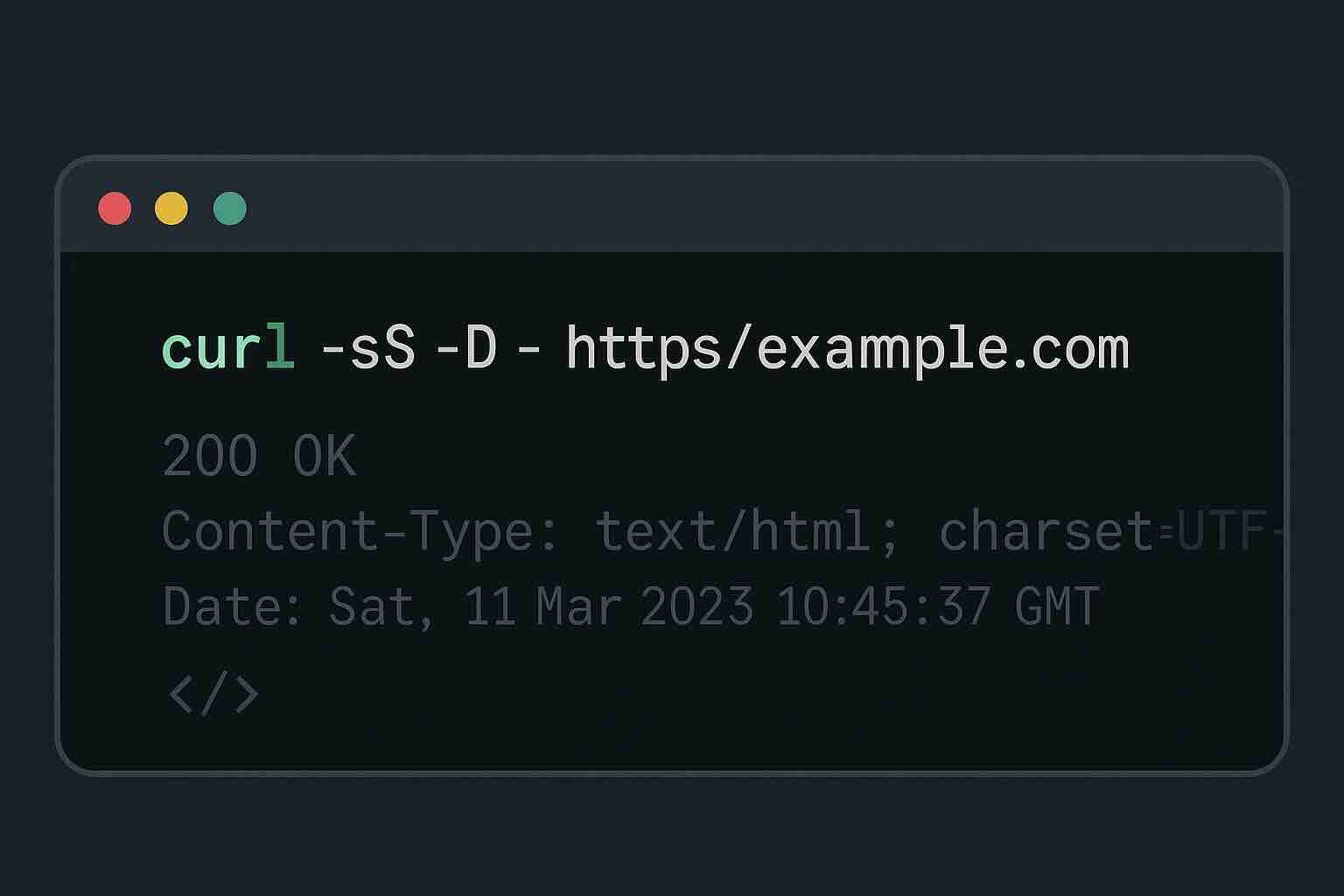Click the charset=UTF text
Viewport: 1344px width, 896px height.
pyautogui.click(x=1104, y=530)
